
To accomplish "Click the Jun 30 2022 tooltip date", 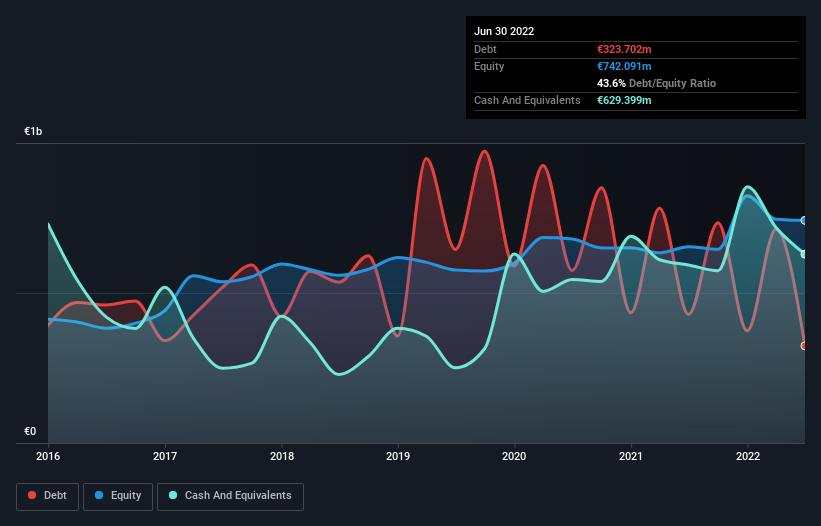I will click(504, 31).
